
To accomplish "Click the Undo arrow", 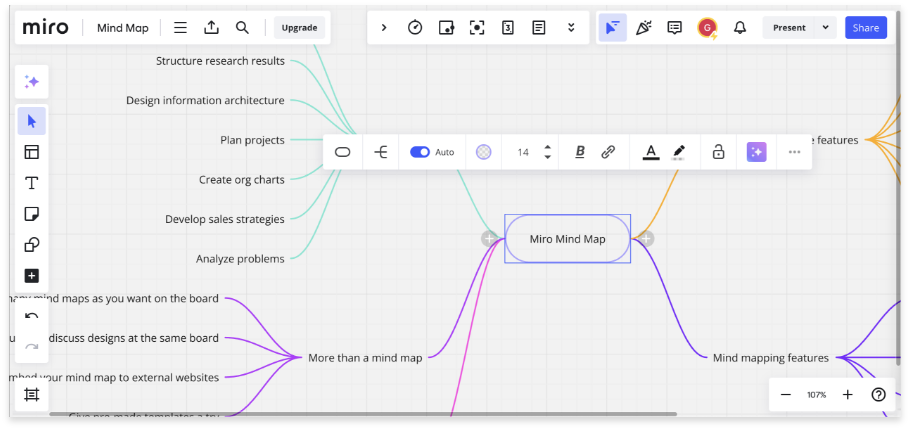I will tap(31, 316).
